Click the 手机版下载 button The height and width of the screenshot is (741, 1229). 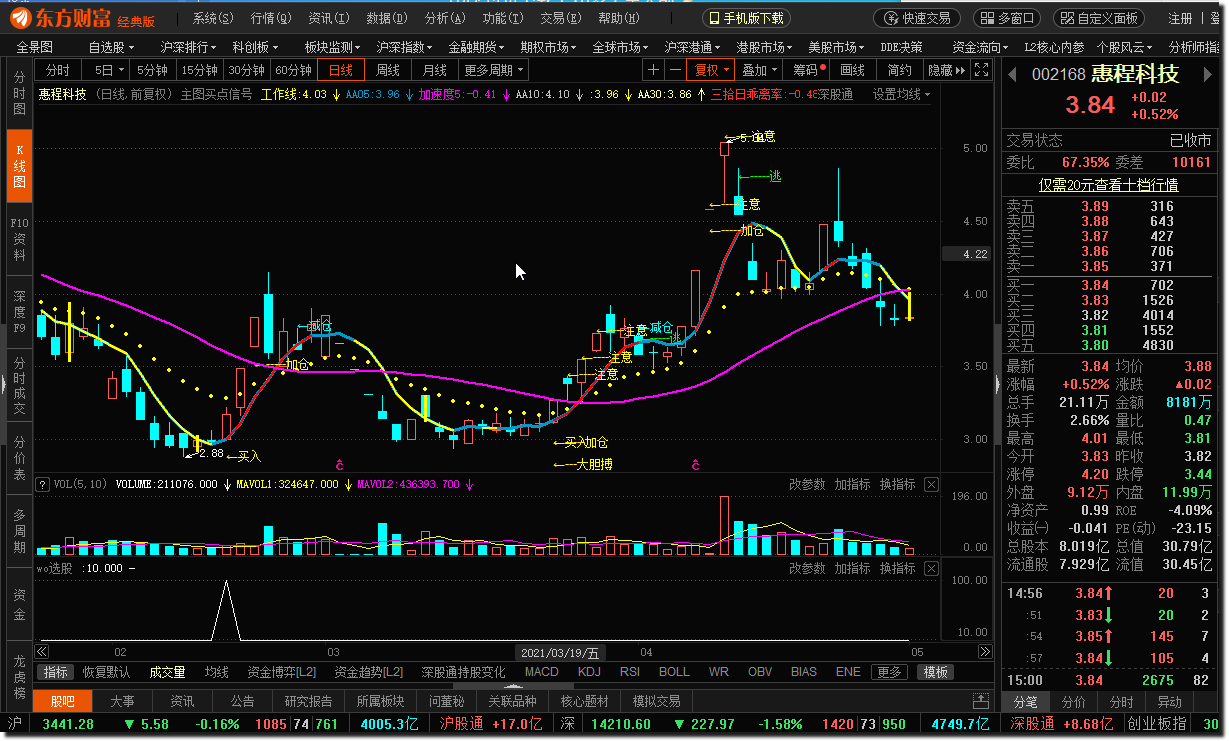746,18
